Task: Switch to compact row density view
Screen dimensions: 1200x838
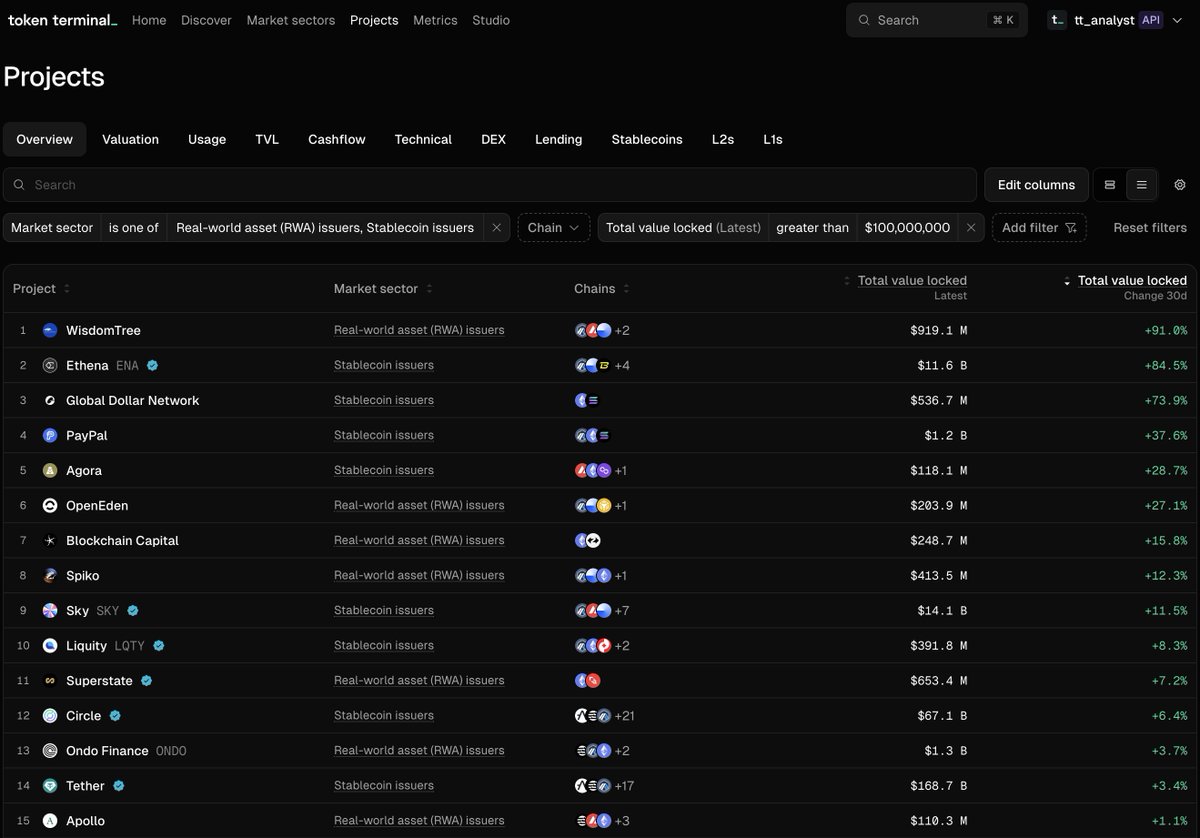Action: coord(1141,185)
